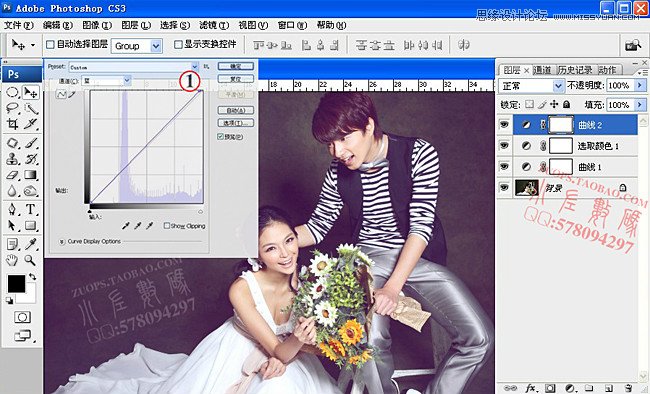The height and width of the screenshot is (394, 650).
Task: Switch to the 动作 tab
Action: point(607,70)
